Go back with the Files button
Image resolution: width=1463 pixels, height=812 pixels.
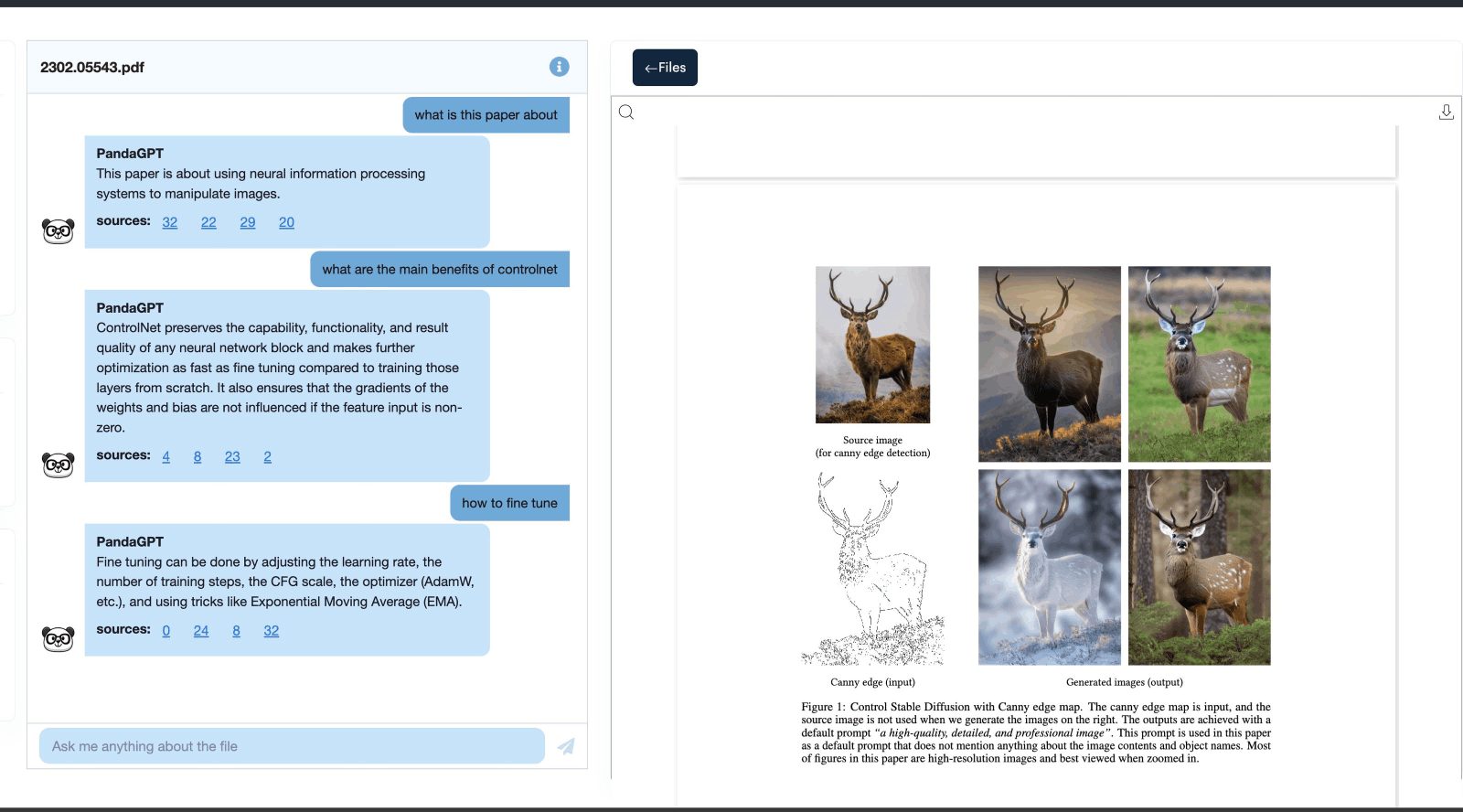click(x=665, y=68)
